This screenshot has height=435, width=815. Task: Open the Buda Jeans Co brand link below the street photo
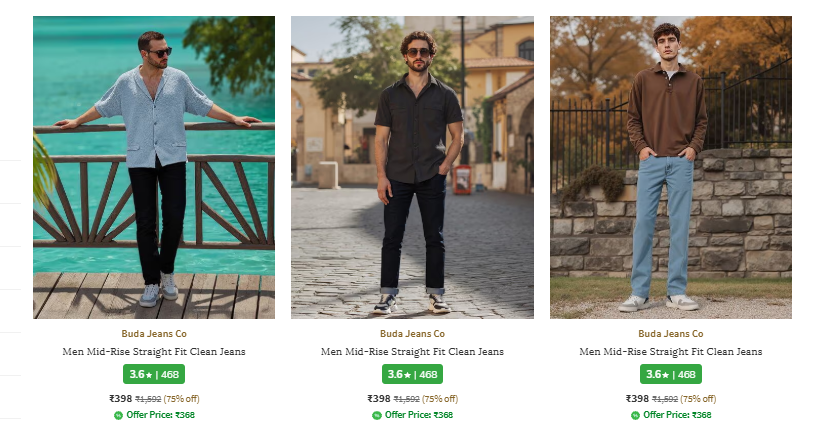point(412,334)
